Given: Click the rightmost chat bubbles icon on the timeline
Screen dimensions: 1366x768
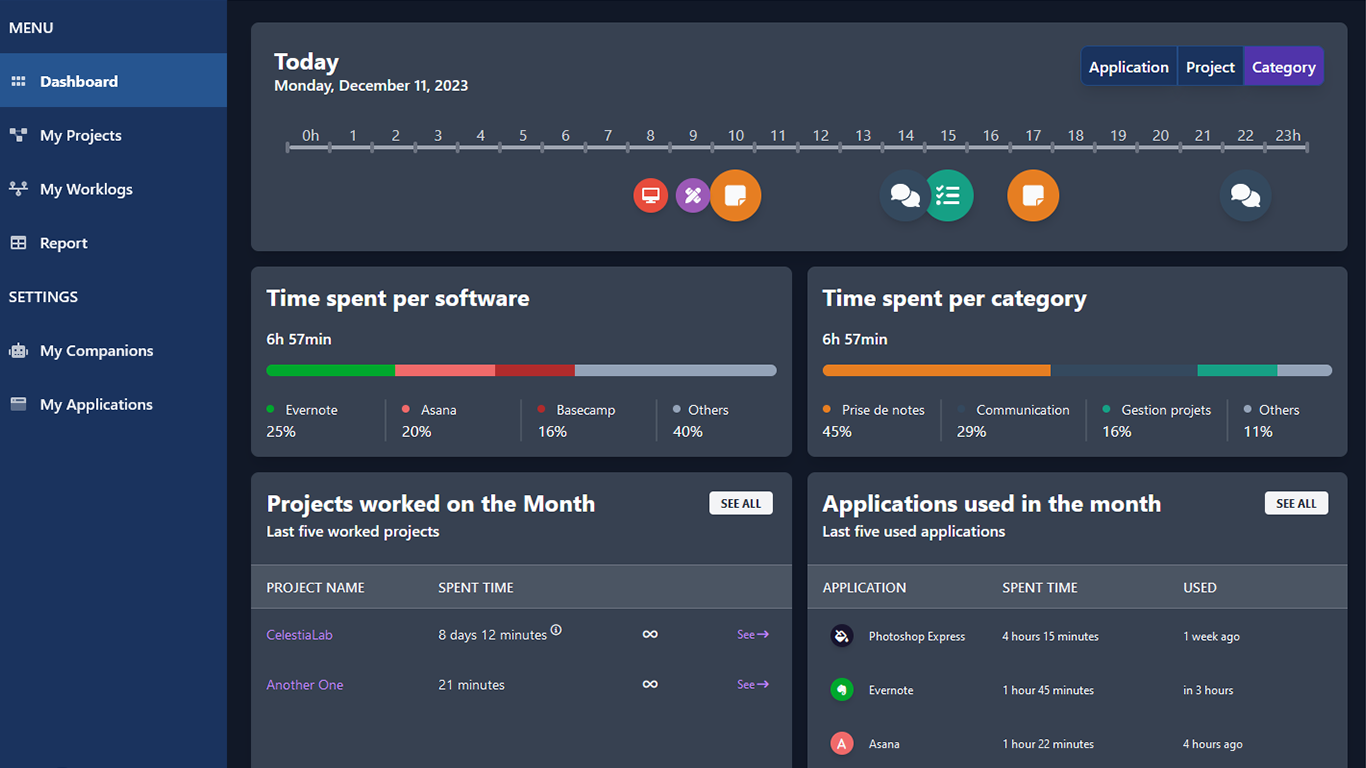Looking at the screenshot, I should click(1245, 195).
